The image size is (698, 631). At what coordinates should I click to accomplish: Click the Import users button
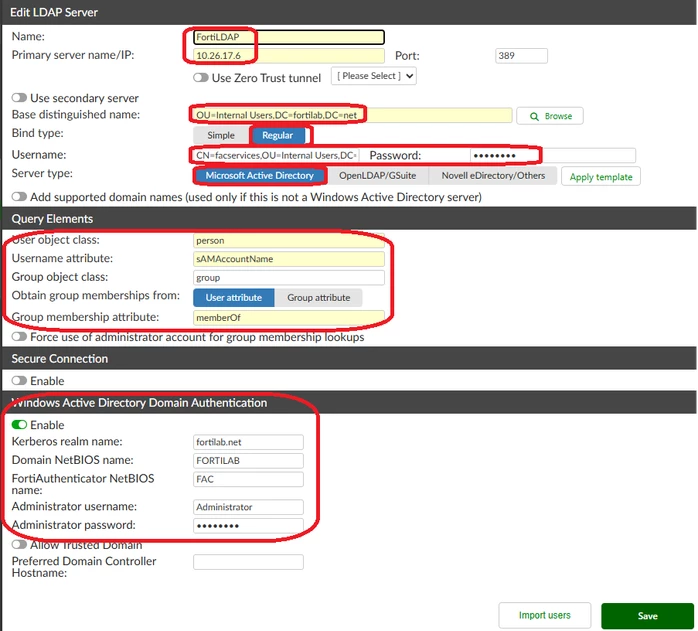(544, 615)
